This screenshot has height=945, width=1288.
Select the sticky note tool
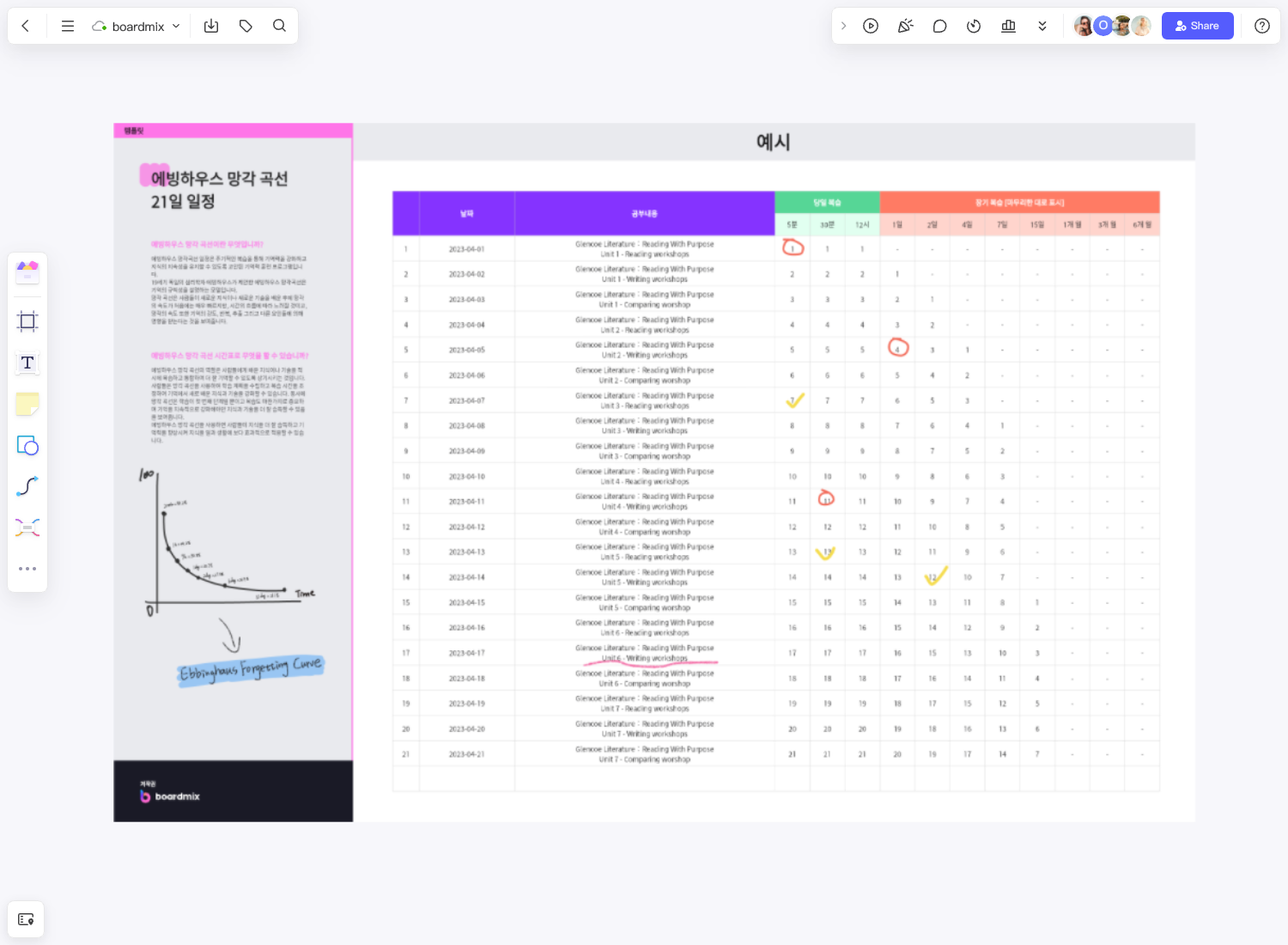coord(27,404)
